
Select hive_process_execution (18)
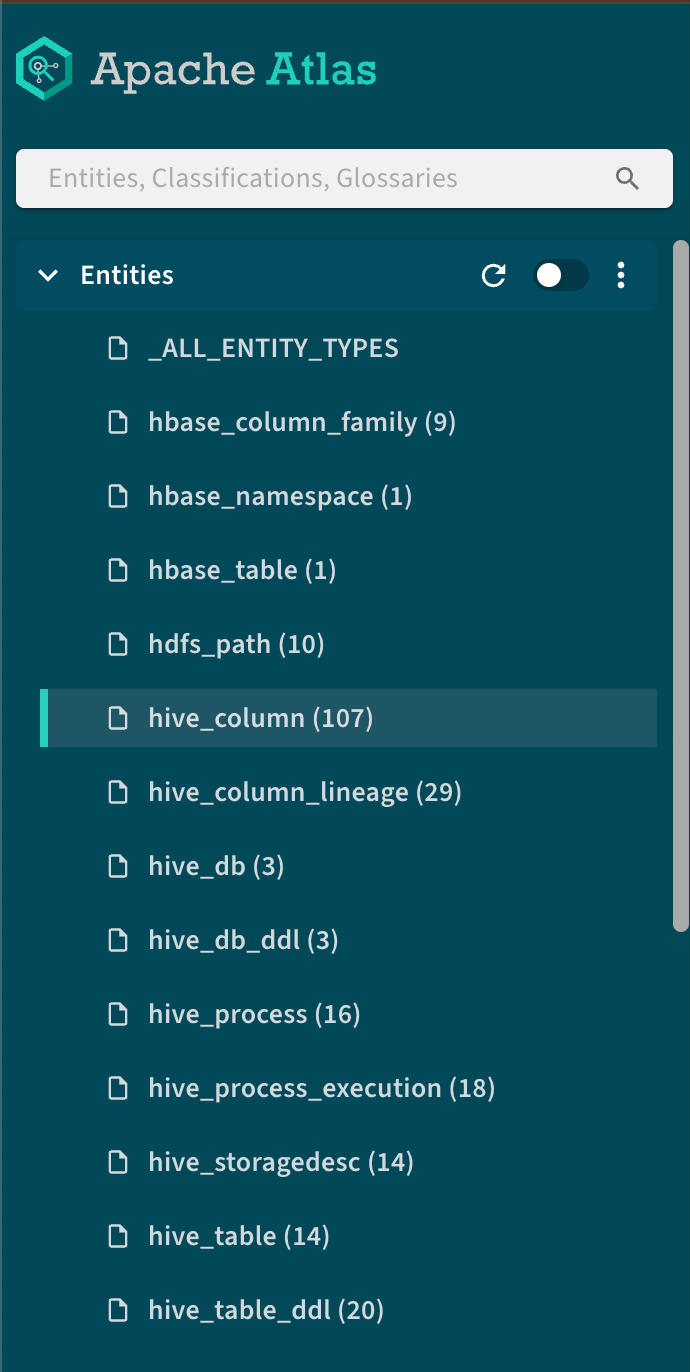coord(321,1088)
